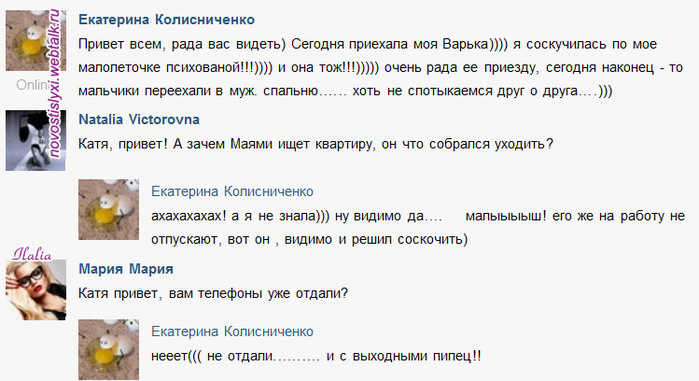
Task: Open the Natalia Victorovna profile link
Action: [x=139, y=119]
